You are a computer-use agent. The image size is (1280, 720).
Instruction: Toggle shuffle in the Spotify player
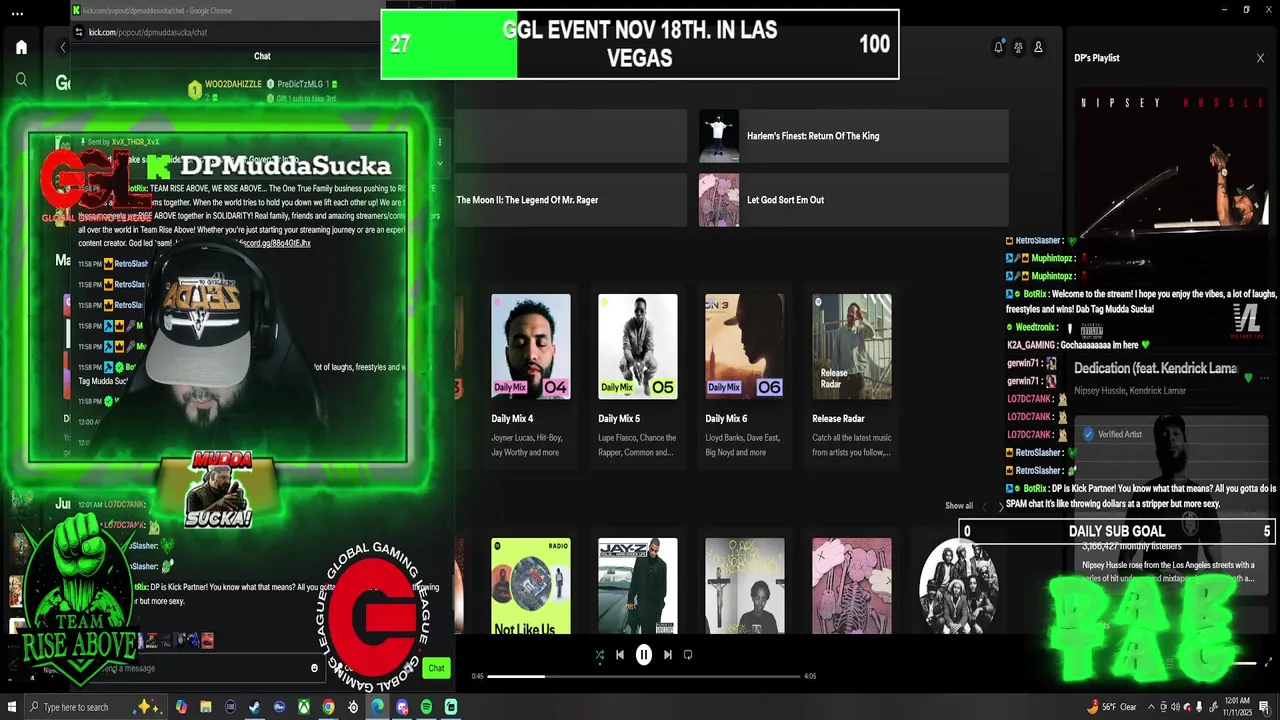click(x=599, y=655)
